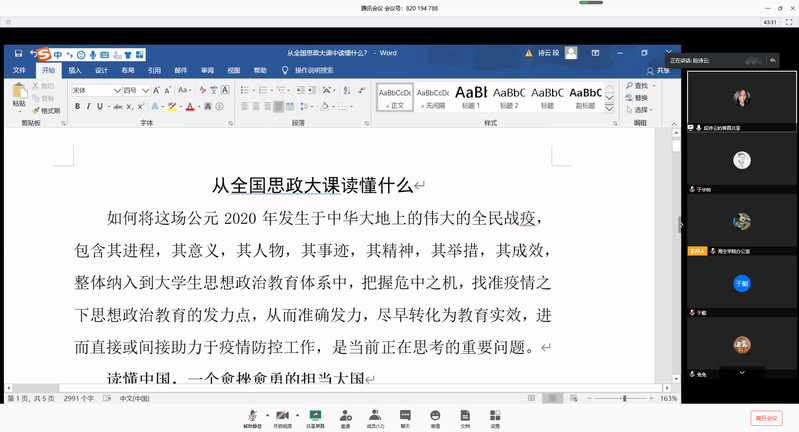Screen dimensions: 799x432
Task: Click the Paste (粘贴) icon
Action: coord(19,96)
